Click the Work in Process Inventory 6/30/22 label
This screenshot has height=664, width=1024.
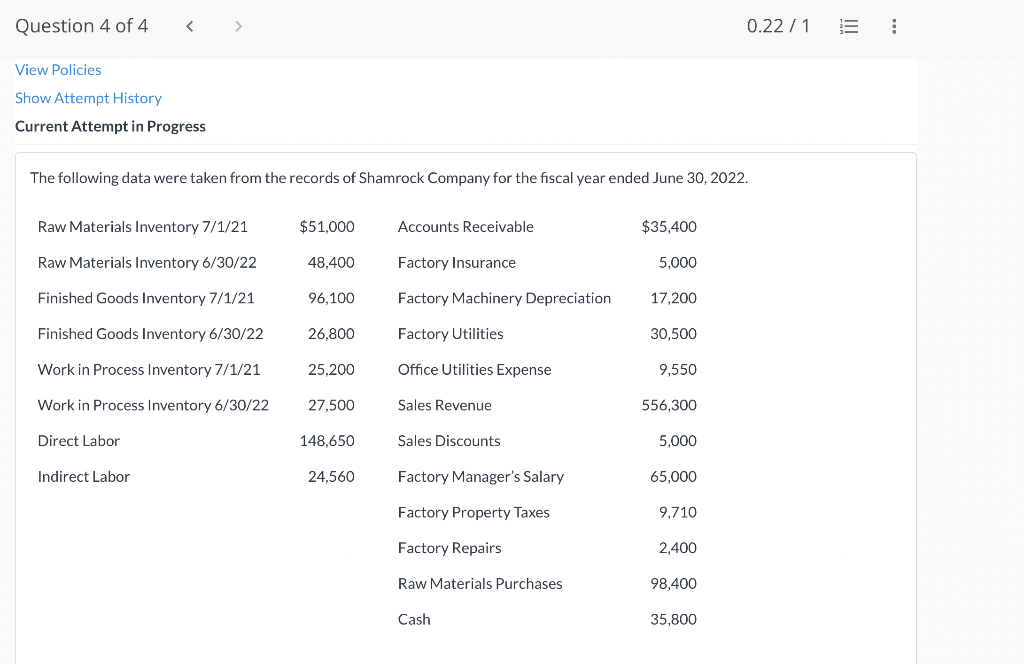(153, 405)
